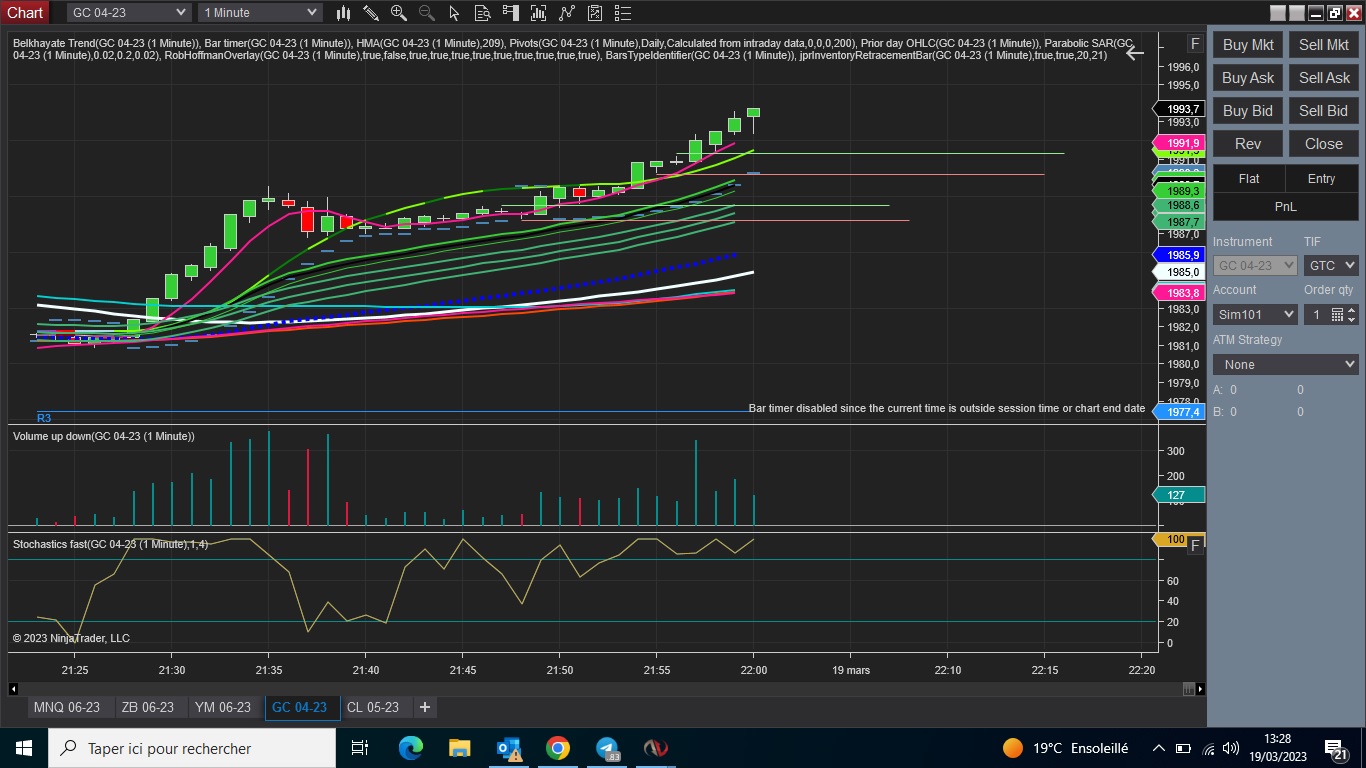Image resolution: width=1366 pixels, height=768 pixels.
Task: Open the bar type candlestick icon
Action: point(343,13)
